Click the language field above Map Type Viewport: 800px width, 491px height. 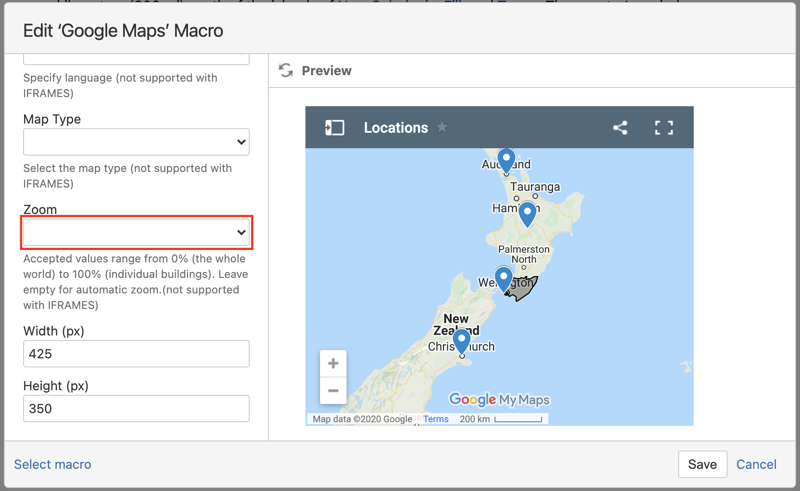[x=136, y=59]
